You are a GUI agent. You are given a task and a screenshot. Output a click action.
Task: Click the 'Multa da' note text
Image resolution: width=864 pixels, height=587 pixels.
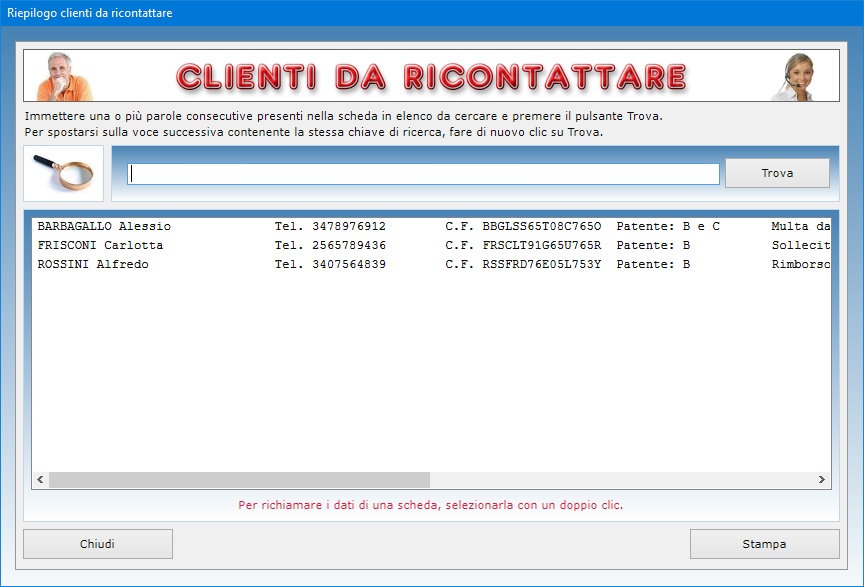[801, 226]
